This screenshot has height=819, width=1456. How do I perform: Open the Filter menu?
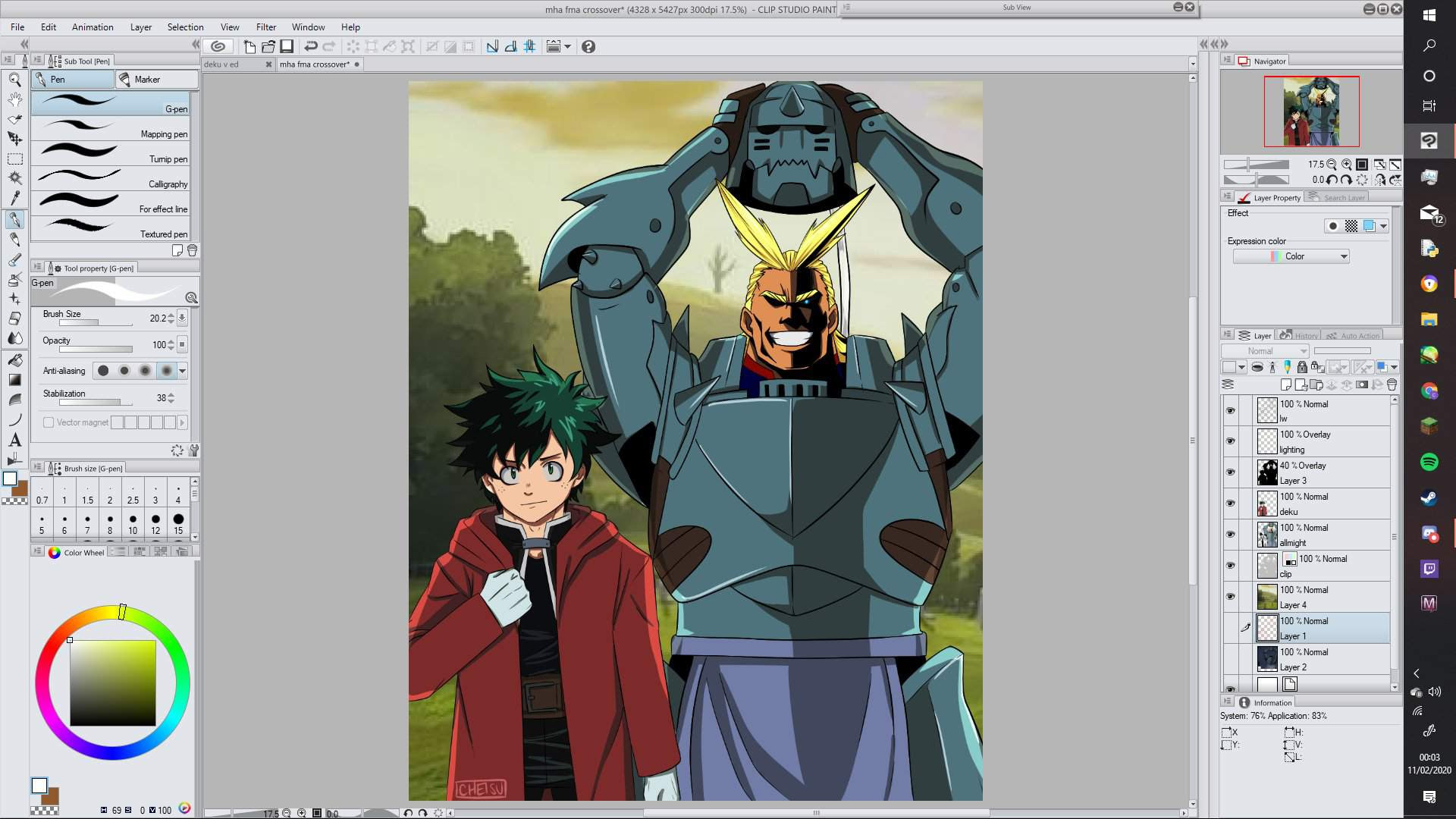pos(266,27)
